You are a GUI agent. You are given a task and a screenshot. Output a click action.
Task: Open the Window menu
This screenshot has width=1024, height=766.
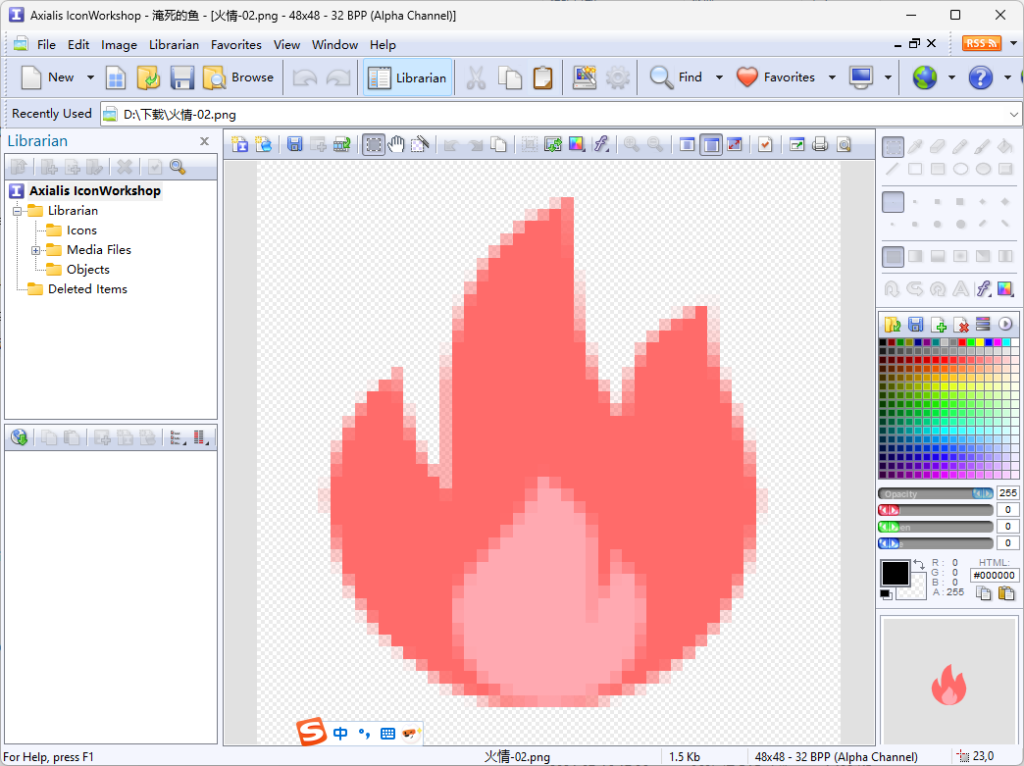point(334,44)
